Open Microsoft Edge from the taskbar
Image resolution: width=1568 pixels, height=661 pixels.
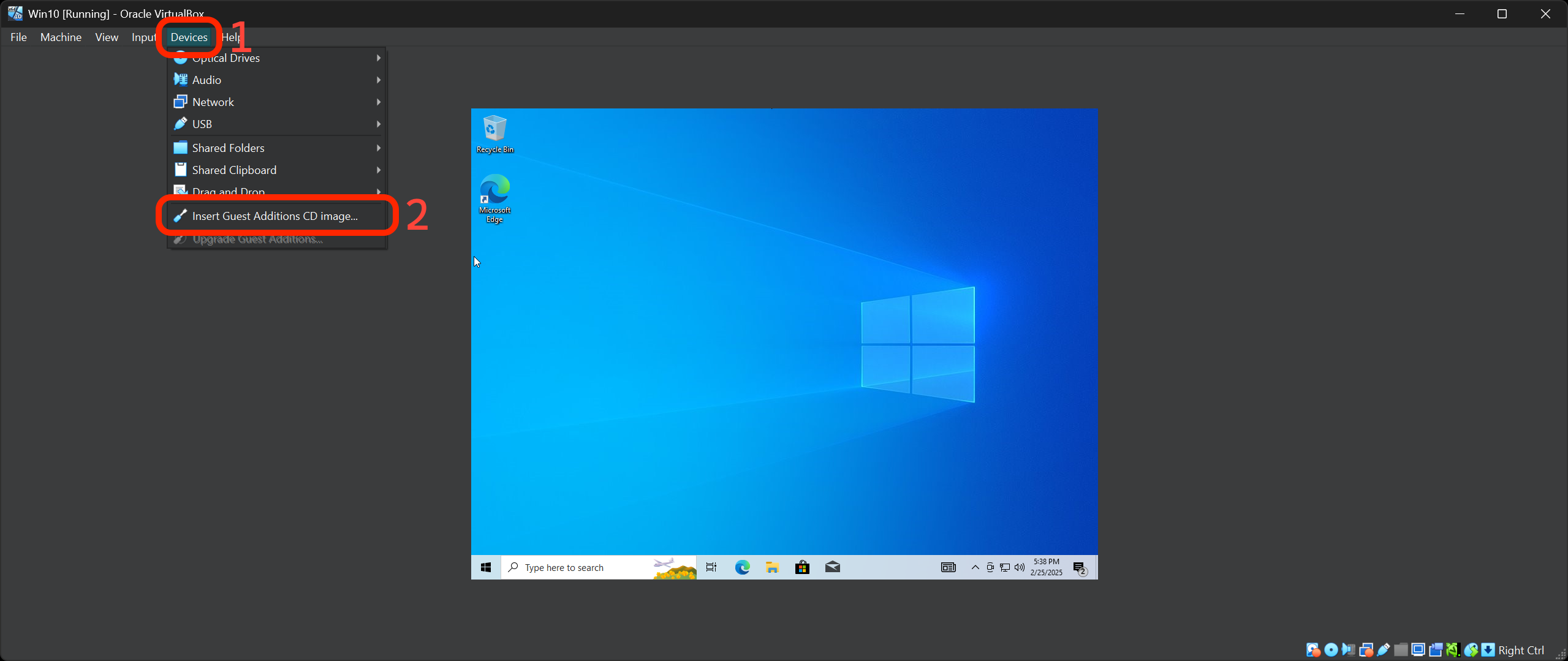pos(741,567)
